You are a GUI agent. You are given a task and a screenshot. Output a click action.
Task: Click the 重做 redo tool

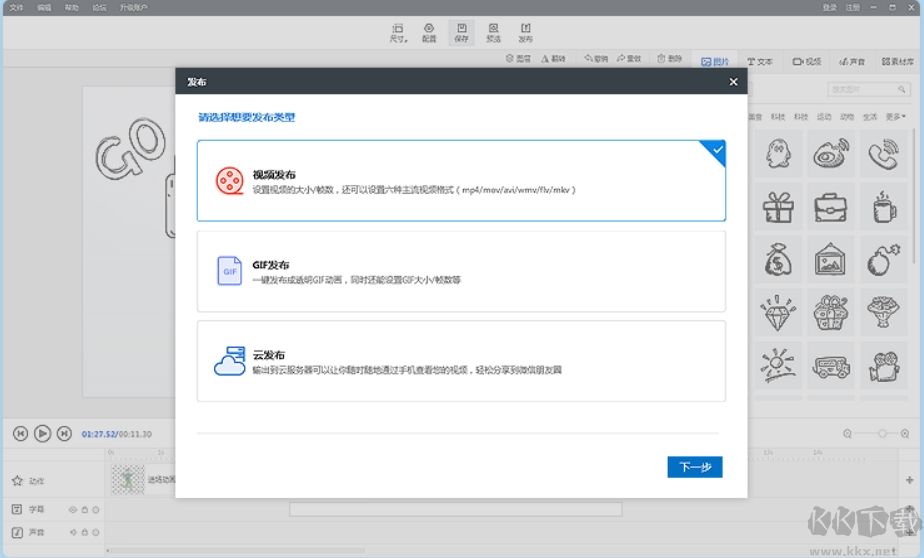[x=629, y=58]
